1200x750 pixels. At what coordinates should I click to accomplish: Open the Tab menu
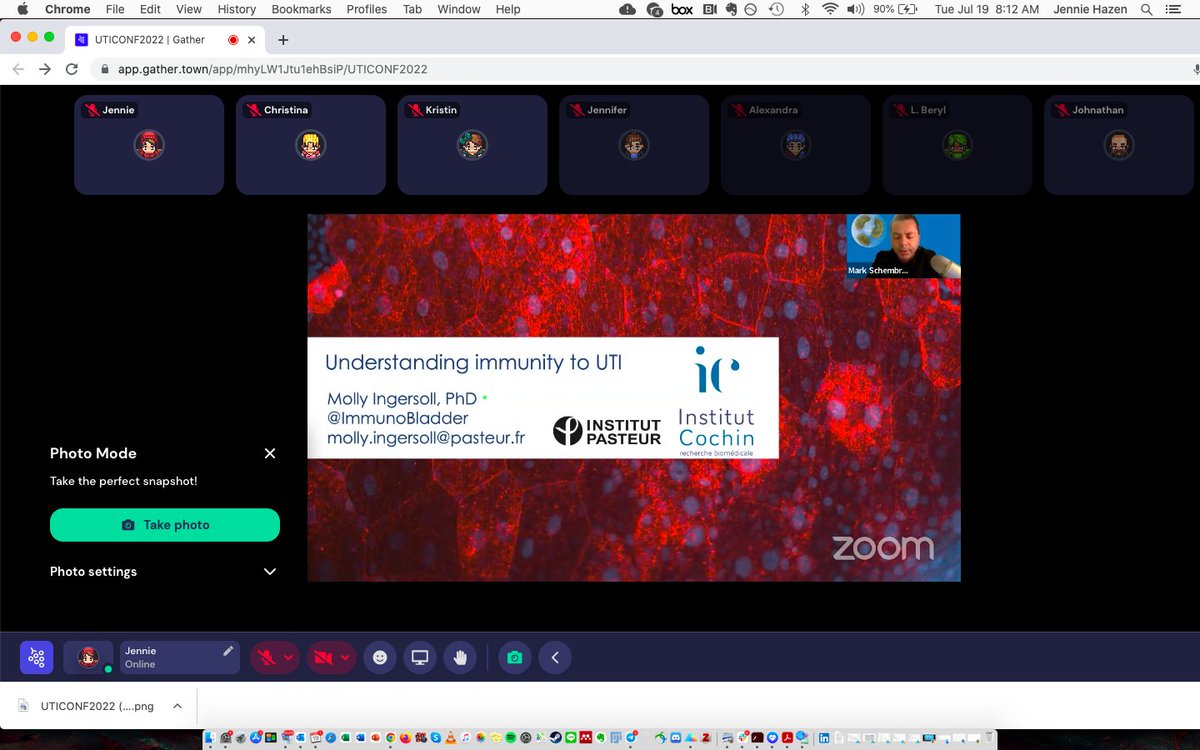412,9
